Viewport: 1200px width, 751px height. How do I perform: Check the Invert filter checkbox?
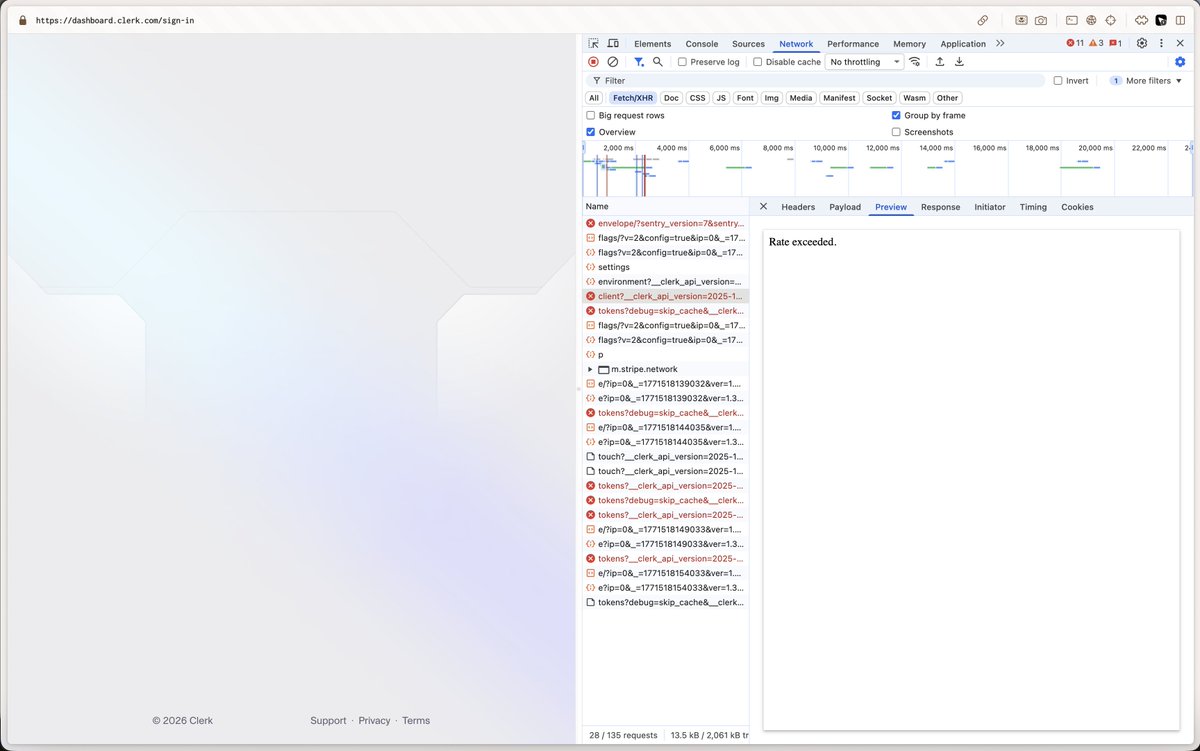[1058, 81]
